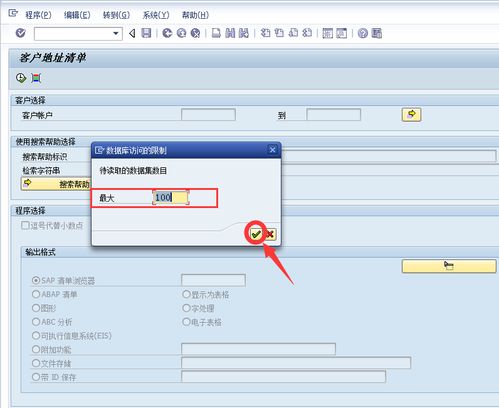Click the Enter checkmark icon left of command field

click(21, 33)
